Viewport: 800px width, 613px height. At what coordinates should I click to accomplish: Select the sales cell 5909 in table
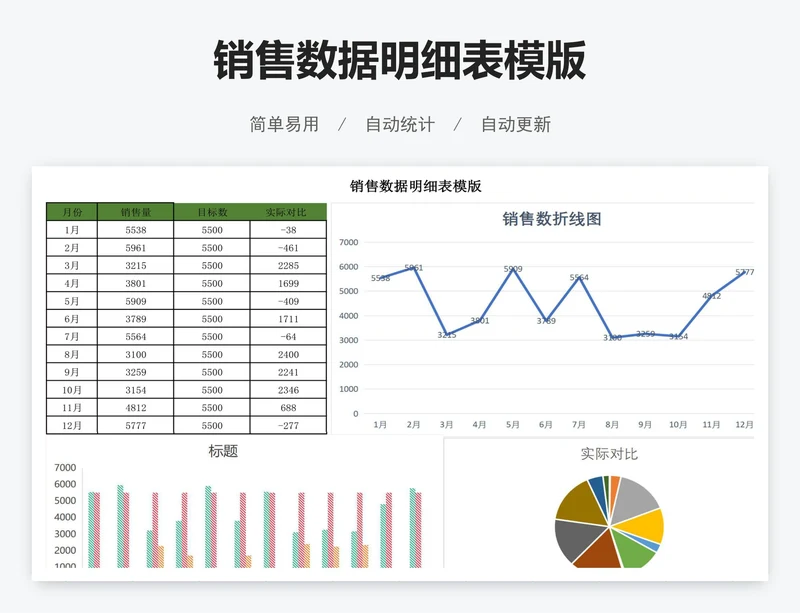pyautogui.click(x=136, y=301)
